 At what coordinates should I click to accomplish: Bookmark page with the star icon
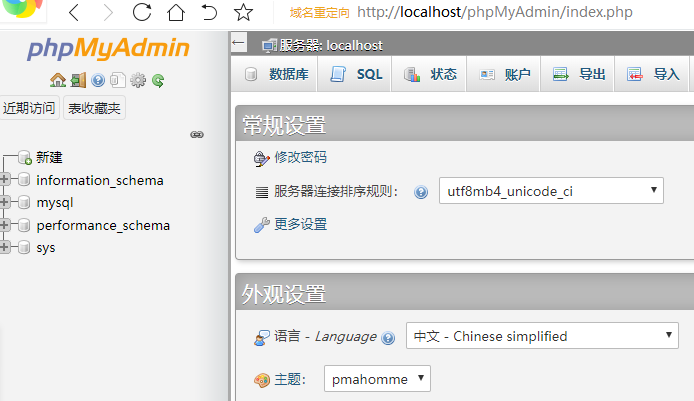(243, 12)
